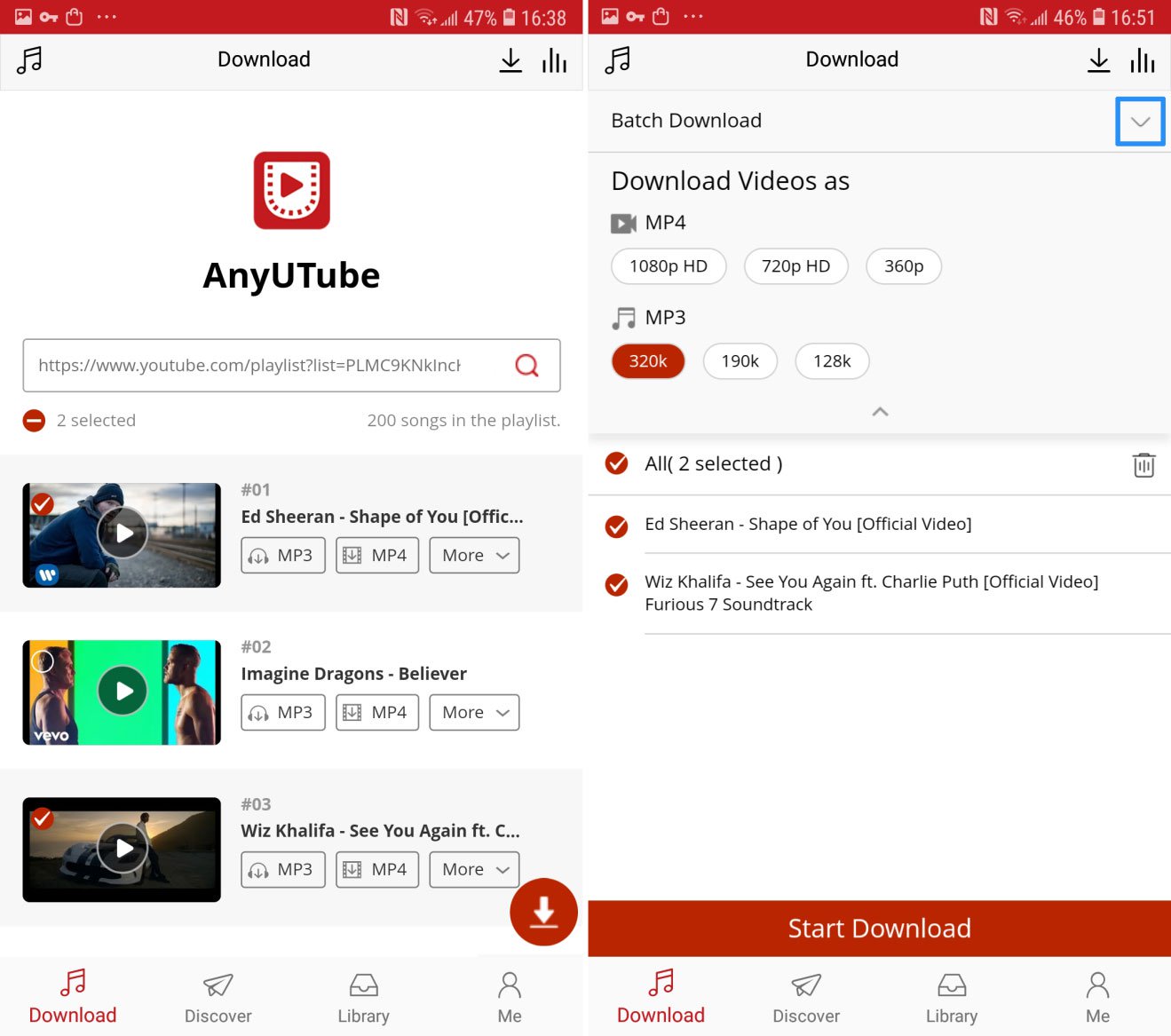The height and width of the screenshot is (1036, 1171).
Task: Choose MP3 download for Wiz Khalifa track
Action: point(282,869)
